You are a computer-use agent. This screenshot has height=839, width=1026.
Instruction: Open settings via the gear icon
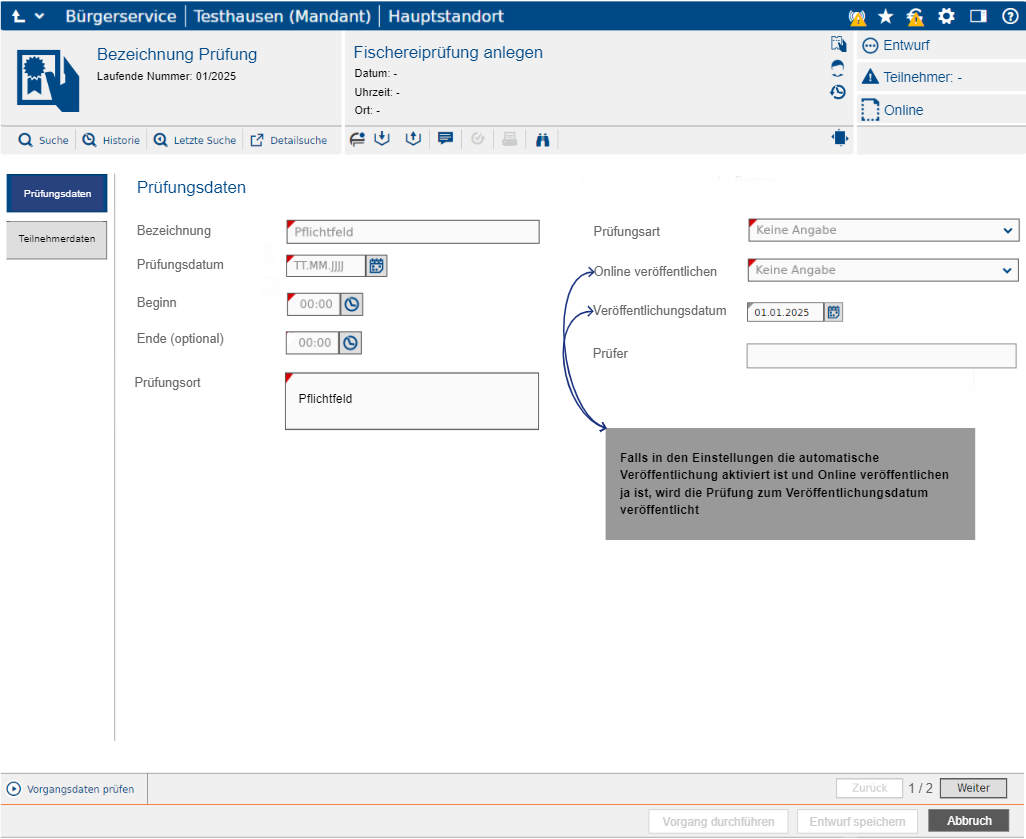(x=946, y=17)
